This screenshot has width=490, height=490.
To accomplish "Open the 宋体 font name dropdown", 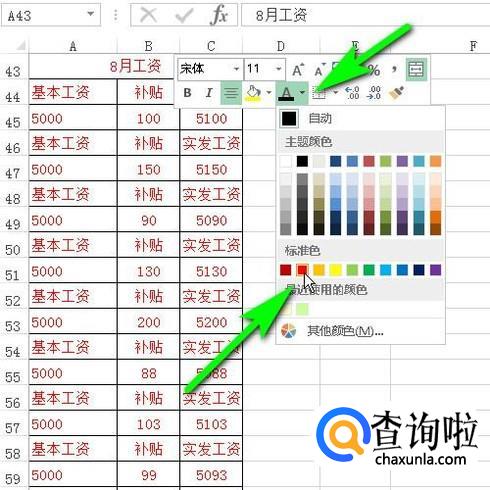I will pos(236,69).
